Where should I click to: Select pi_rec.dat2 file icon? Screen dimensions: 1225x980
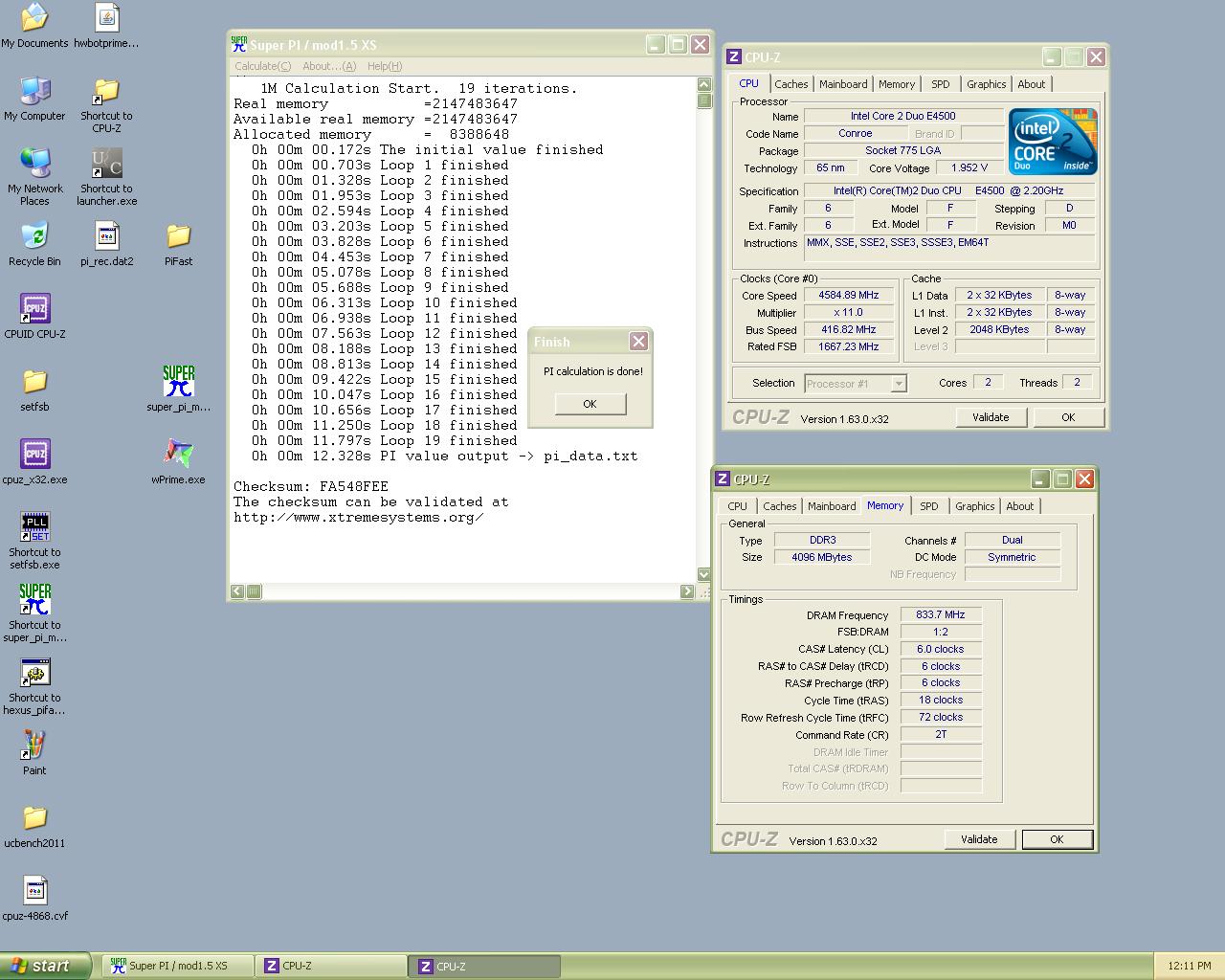106,244
